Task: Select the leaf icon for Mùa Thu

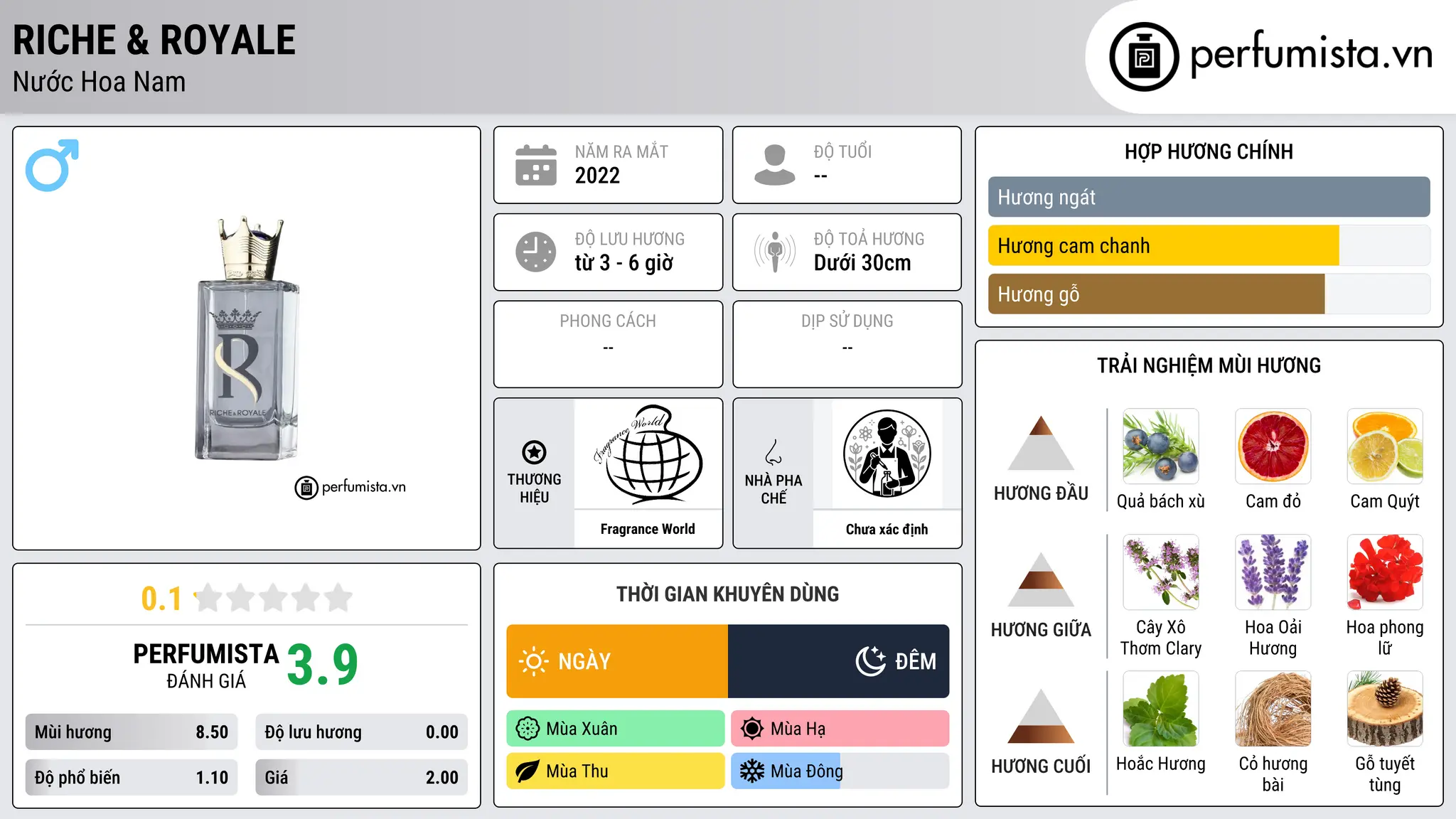Action: [528, 771]
